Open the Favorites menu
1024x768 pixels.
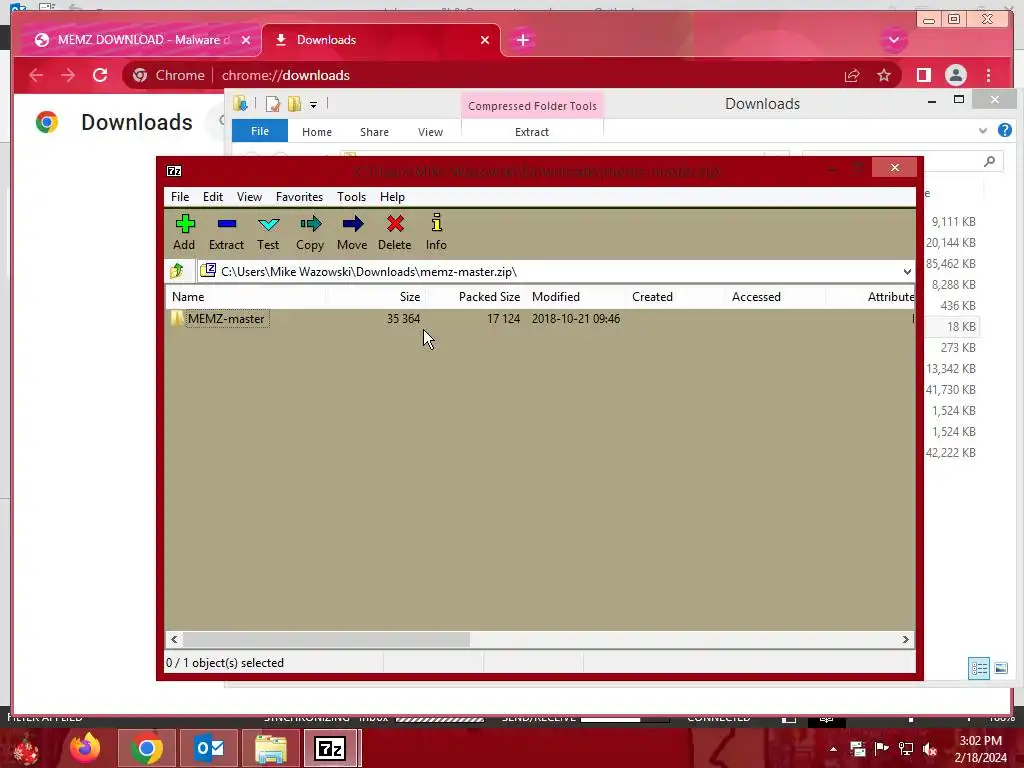coord(299,197)
